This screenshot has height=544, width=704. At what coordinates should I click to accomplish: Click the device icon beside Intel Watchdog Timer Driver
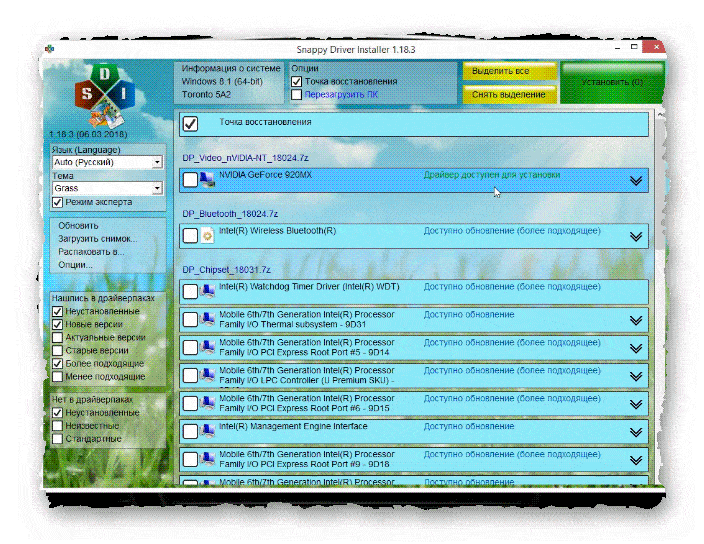207,291
